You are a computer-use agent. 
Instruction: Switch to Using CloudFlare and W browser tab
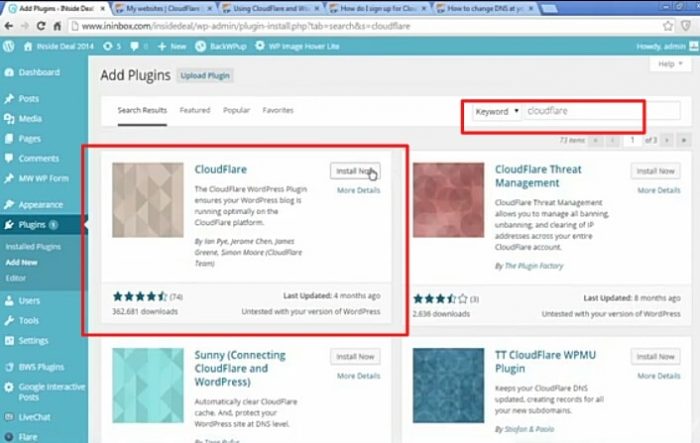point(271,8)
